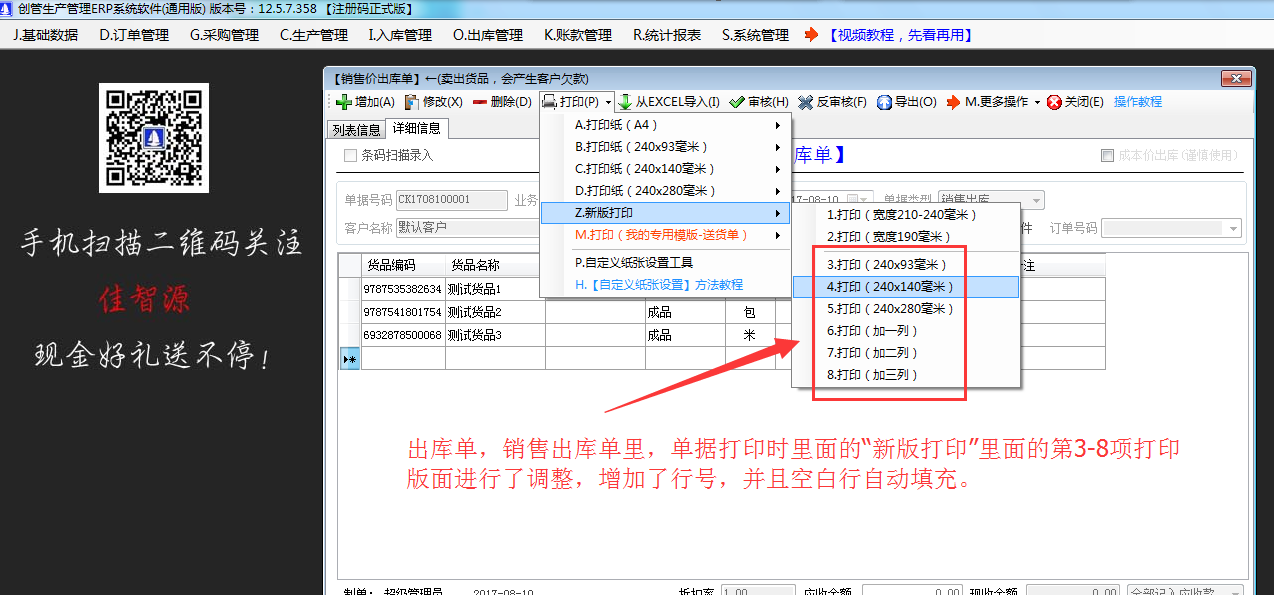Click the 审核(H) approve checkmark icon

point(737,102)
